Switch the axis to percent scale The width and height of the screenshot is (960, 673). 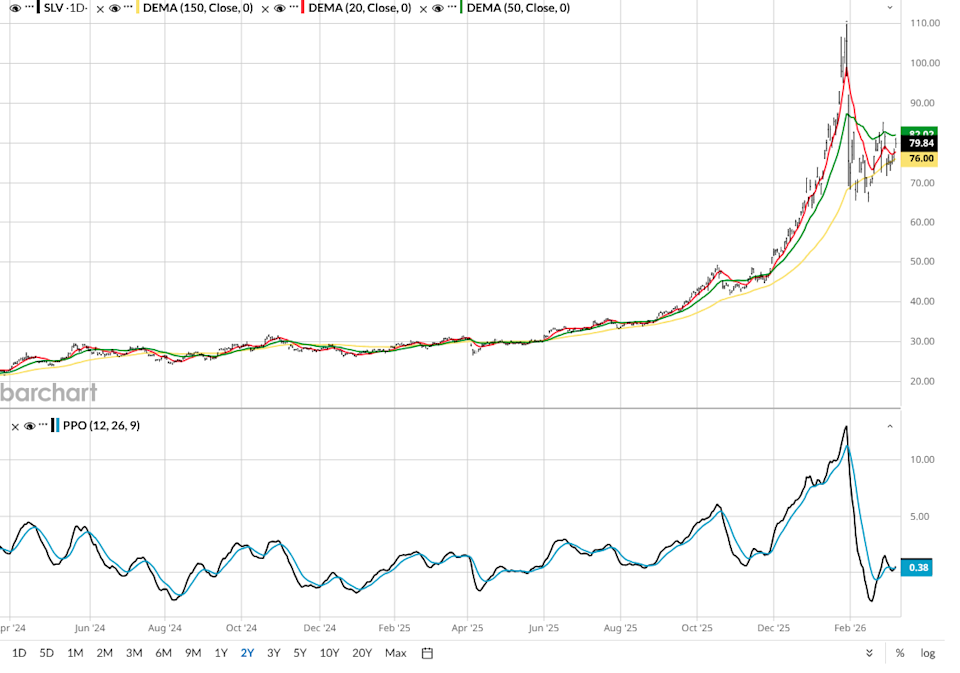[x=900, y=653]
